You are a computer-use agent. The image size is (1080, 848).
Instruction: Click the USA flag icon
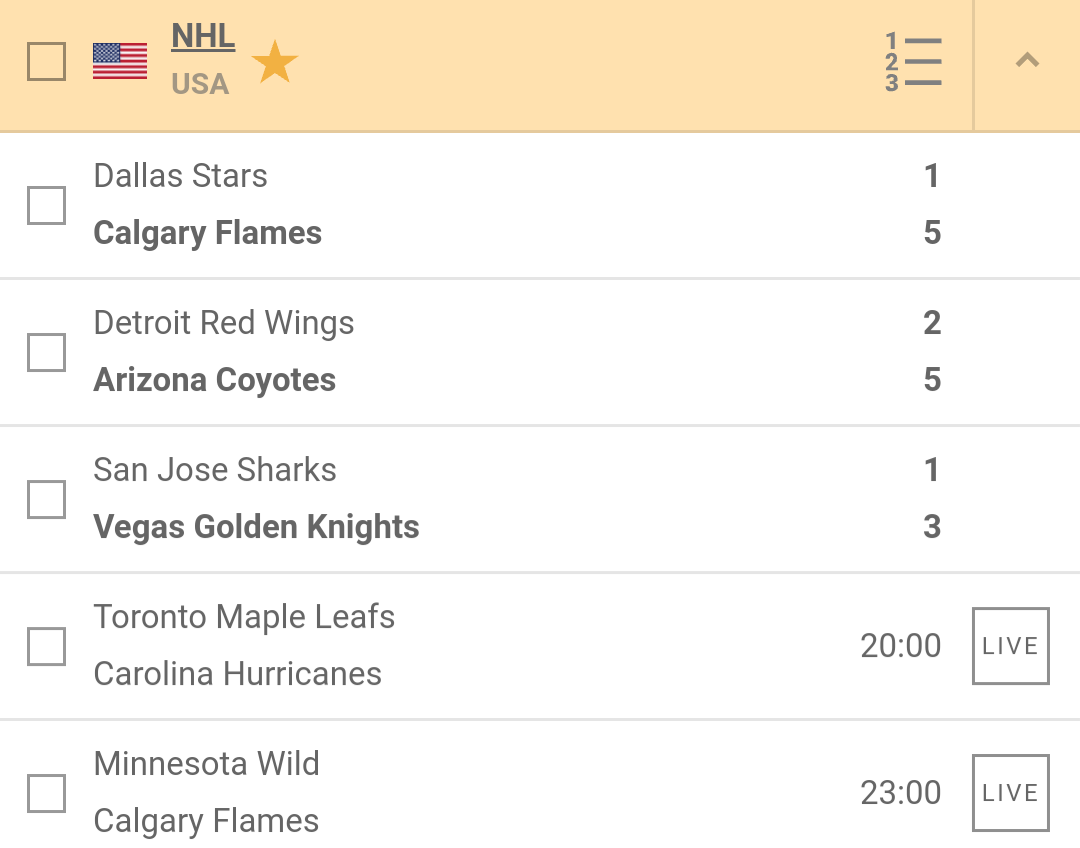pos(120,61)
